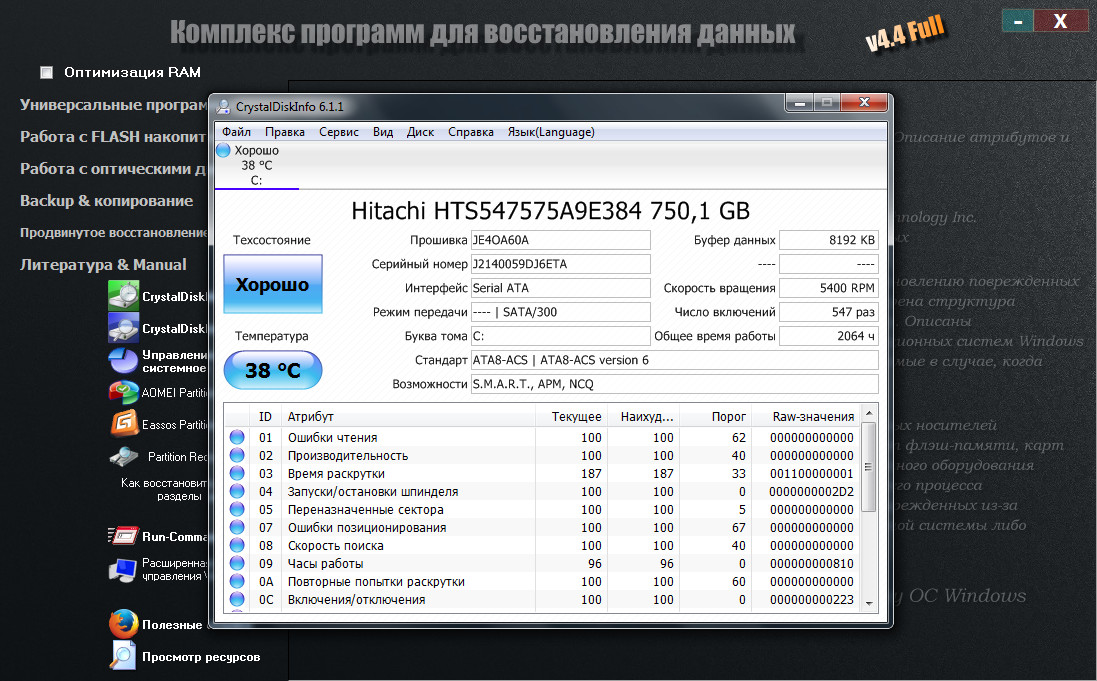Screen dimensions: 1097x681
Task: Launch Управление системное pie-chart icon
Action: (124, 360)
